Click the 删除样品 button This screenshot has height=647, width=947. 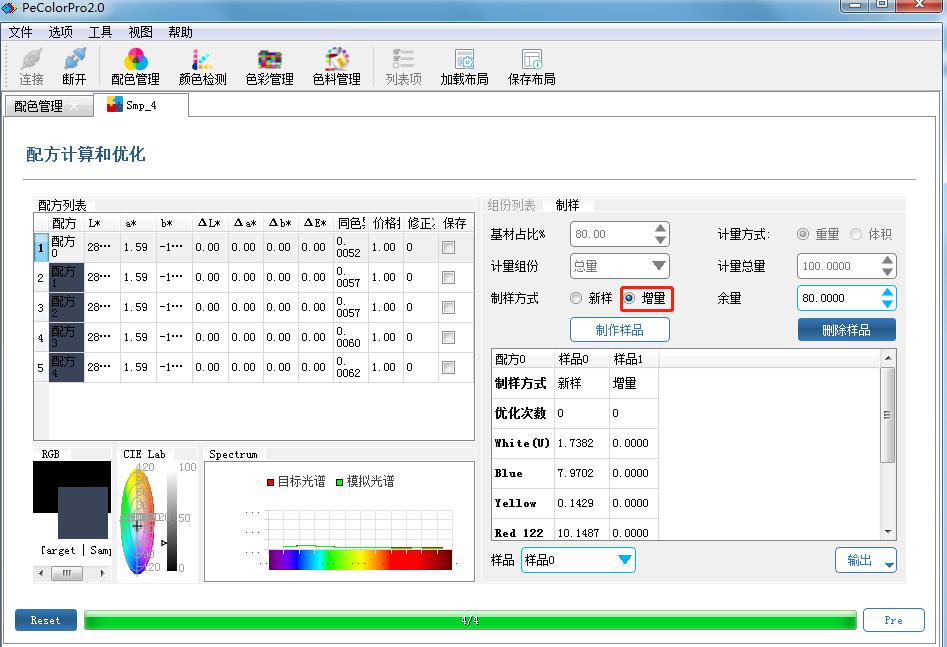(846, 330)
